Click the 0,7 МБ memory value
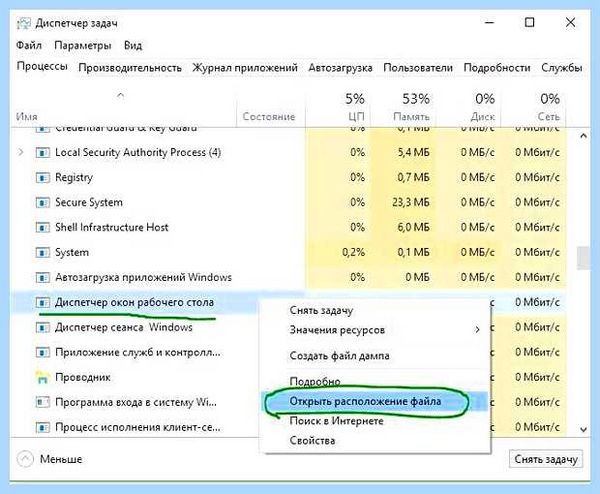 click(414, 178)
